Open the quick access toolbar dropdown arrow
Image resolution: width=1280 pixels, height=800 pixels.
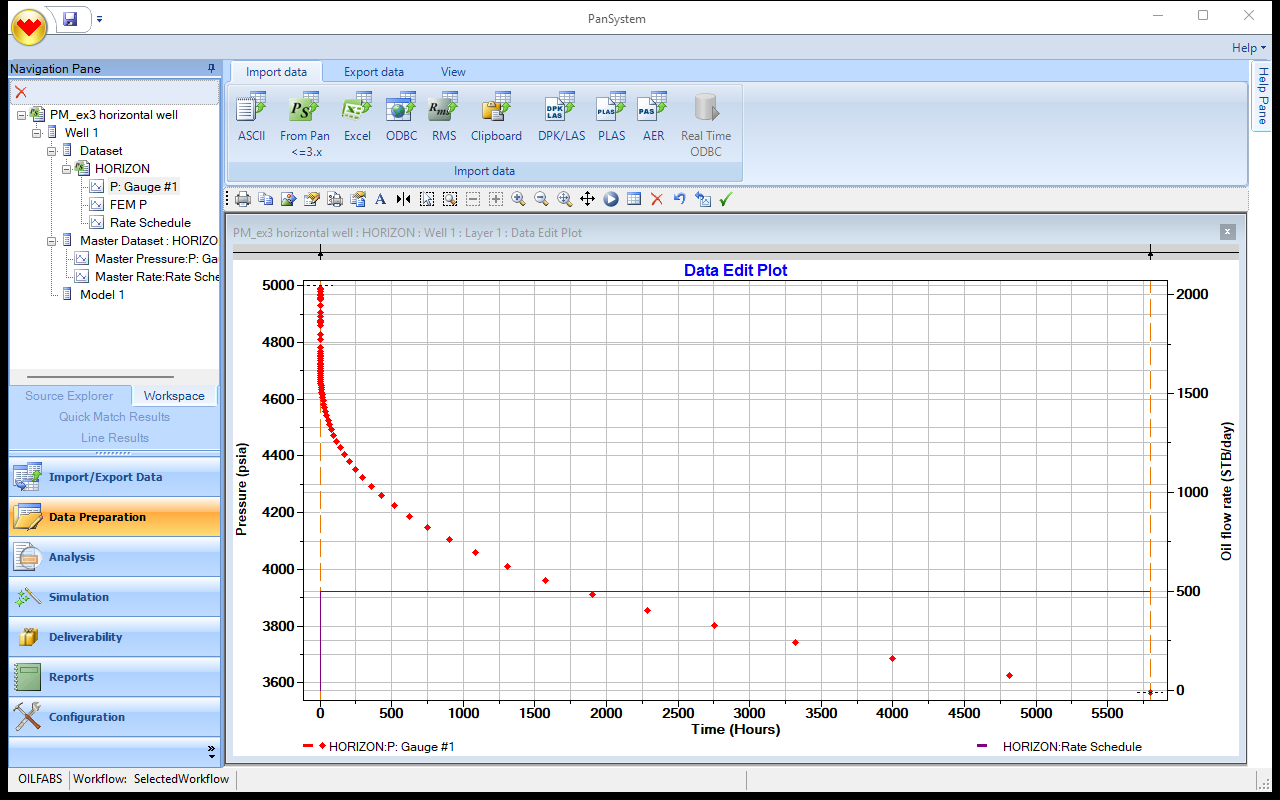[x=100, y=19]
